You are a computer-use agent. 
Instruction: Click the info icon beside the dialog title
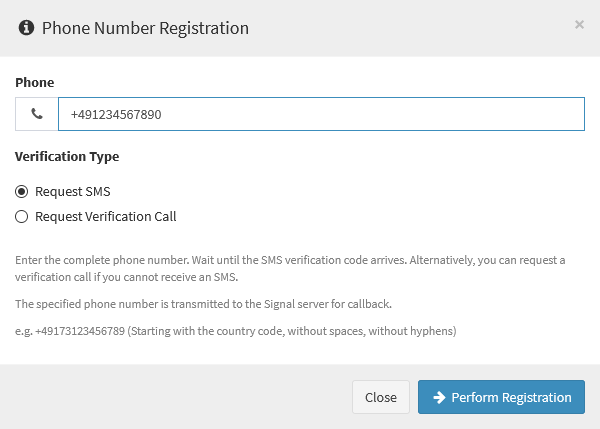pos(26,28)
